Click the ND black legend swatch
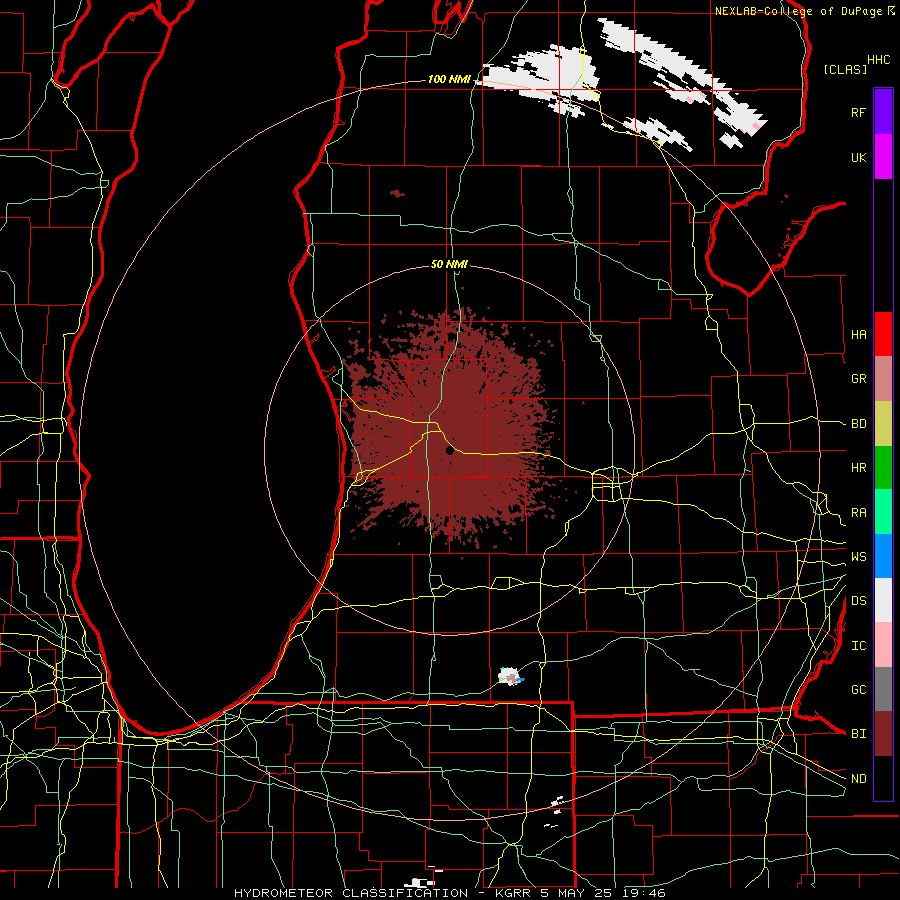Viewport: 900px width, 900px height. (x=883, y=778)
